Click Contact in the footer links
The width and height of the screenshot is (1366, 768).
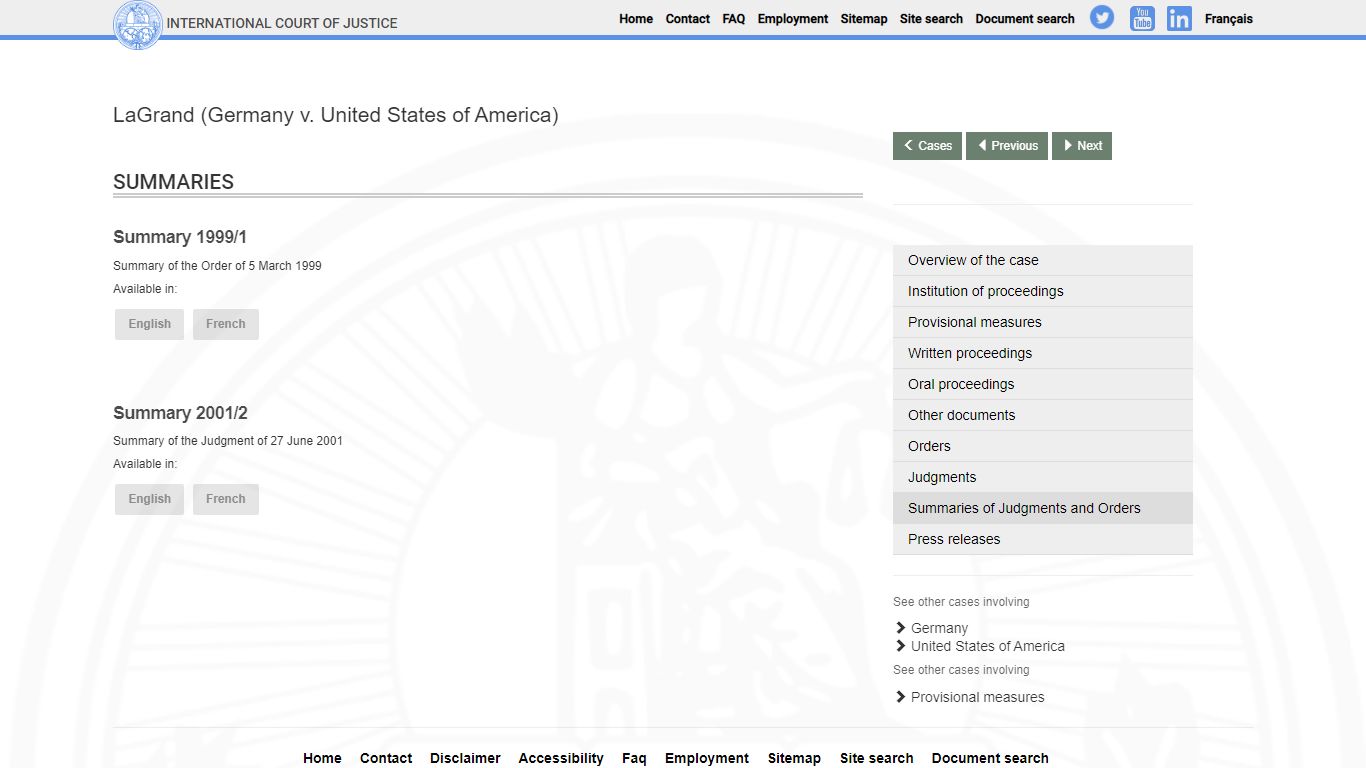[386, 758]
